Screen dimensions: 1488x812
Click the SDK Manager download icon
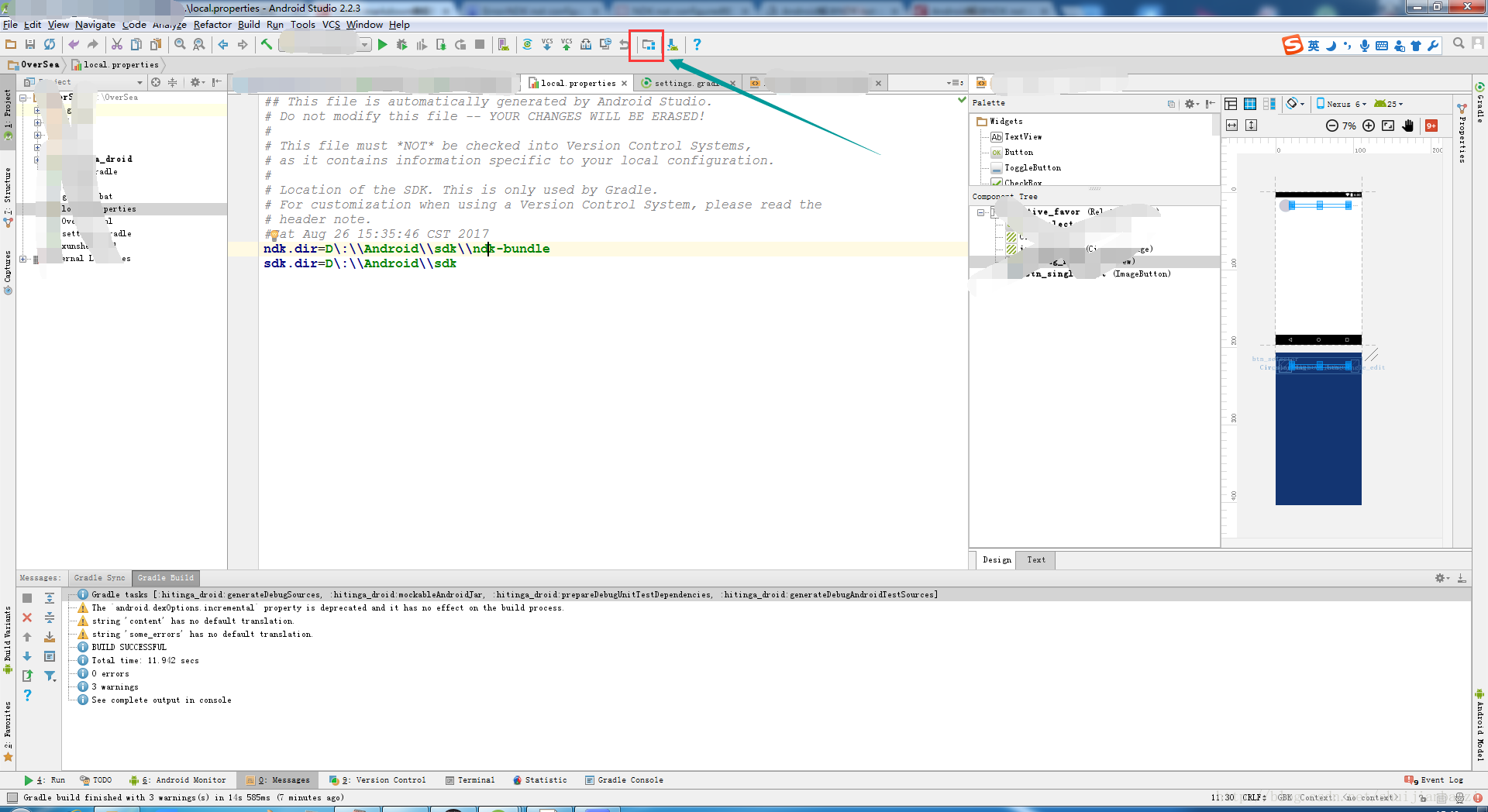[x=672, y=45]
